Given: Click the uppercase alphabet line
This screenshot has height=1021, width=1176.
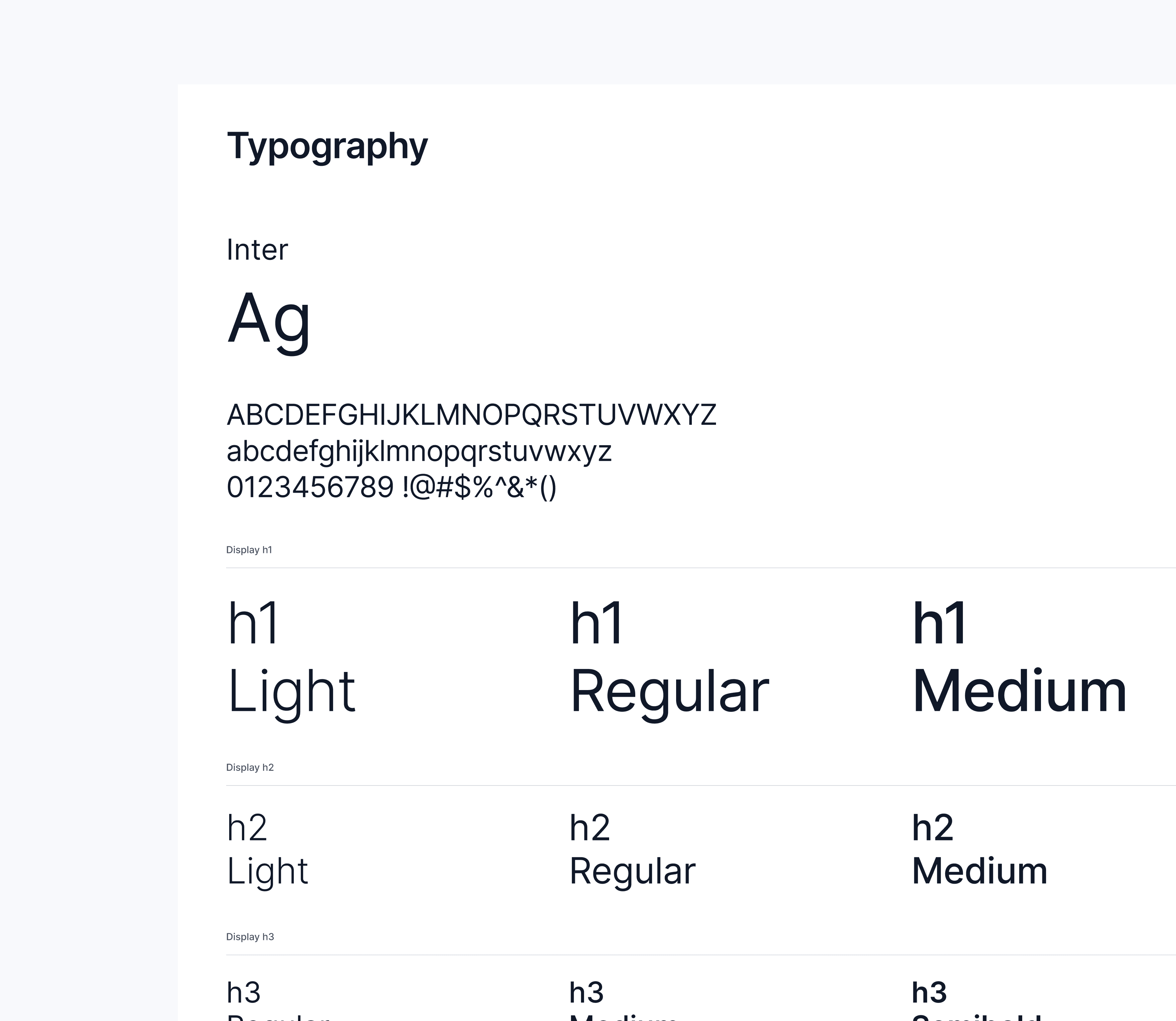Looking at the screenshot, I should point(471,415).
